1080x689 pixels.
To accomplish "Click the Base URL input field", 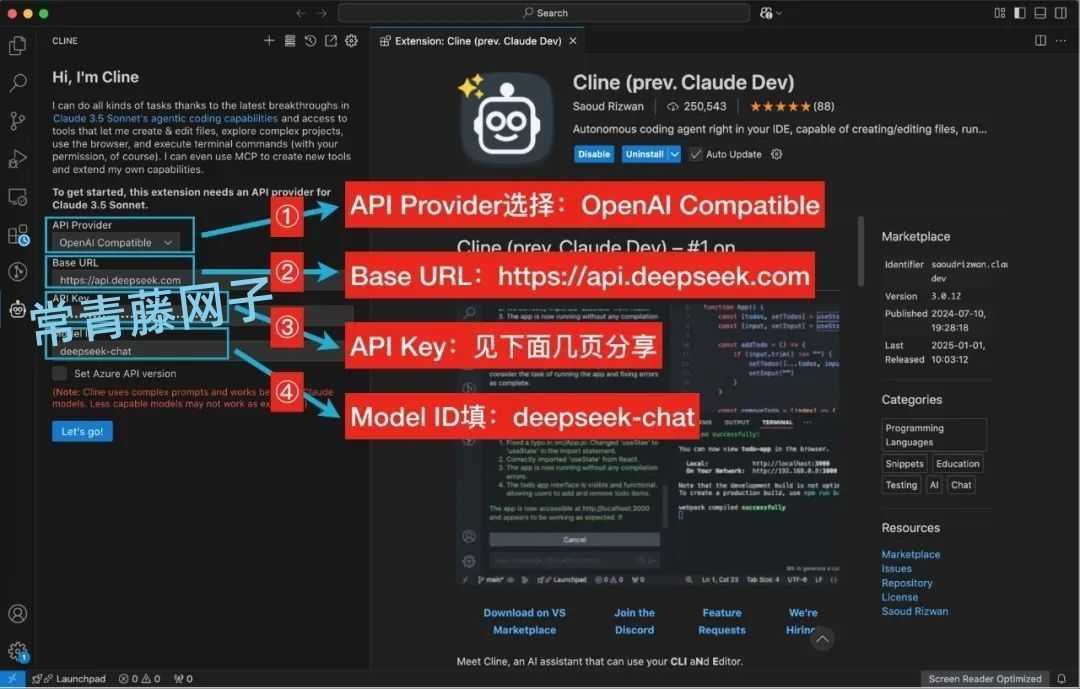I will [122, 280].
